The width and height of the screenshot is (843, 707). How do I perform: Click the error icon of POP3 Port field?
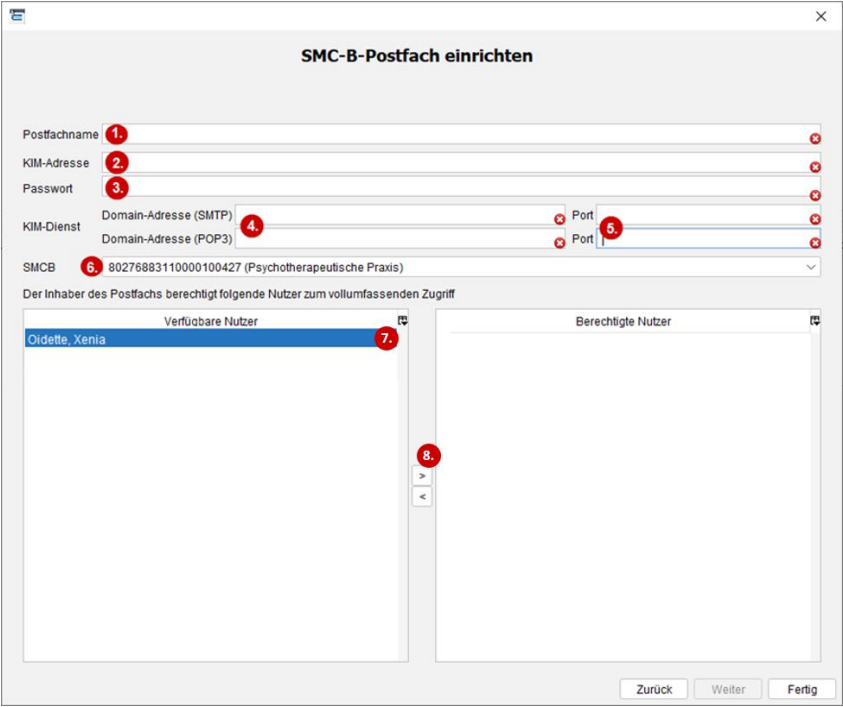pyautogui.click(x=815, y=243)
